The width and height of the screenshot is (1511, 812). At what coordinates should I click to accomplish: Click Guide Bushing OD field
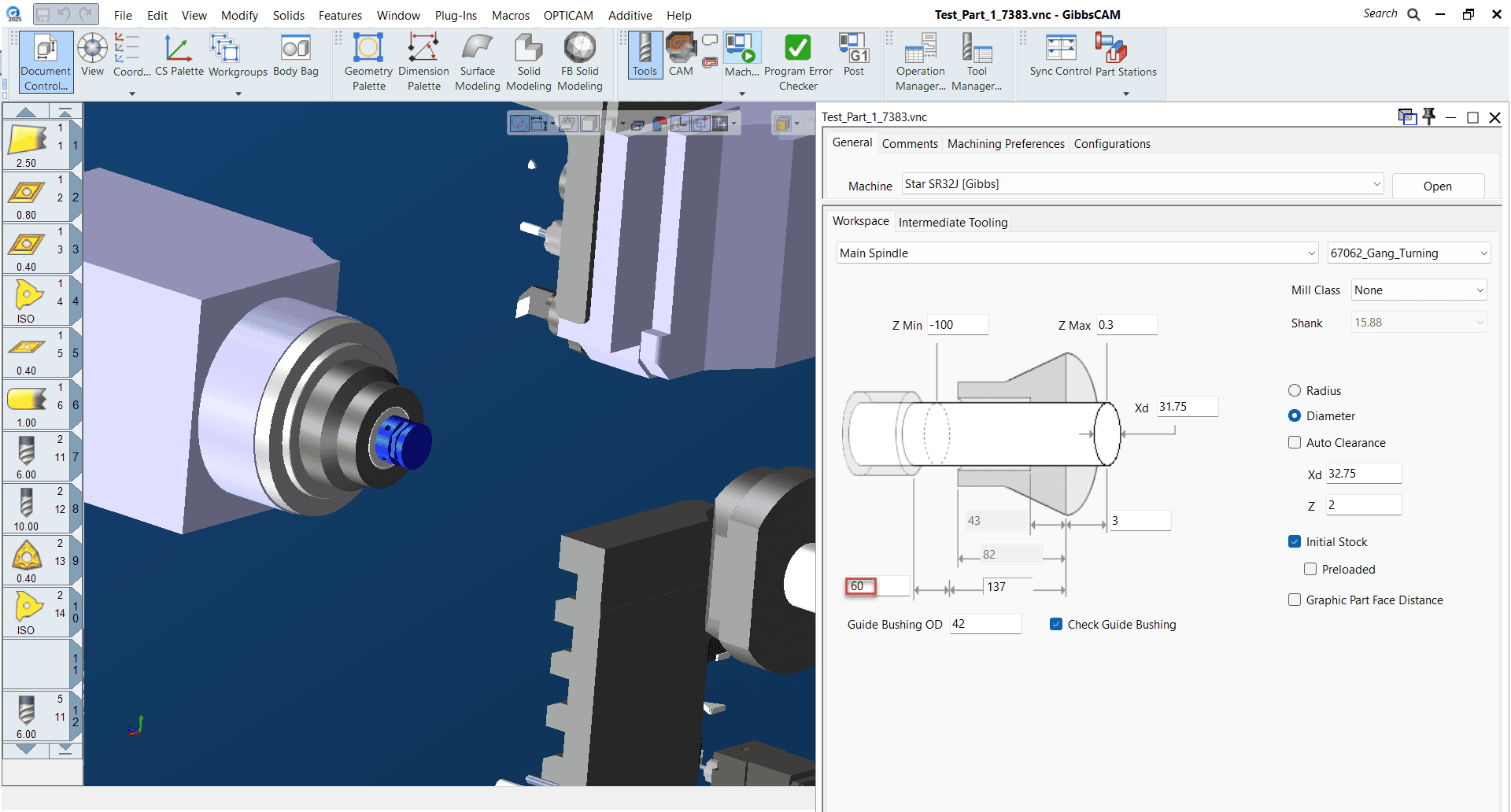point(985,623)
